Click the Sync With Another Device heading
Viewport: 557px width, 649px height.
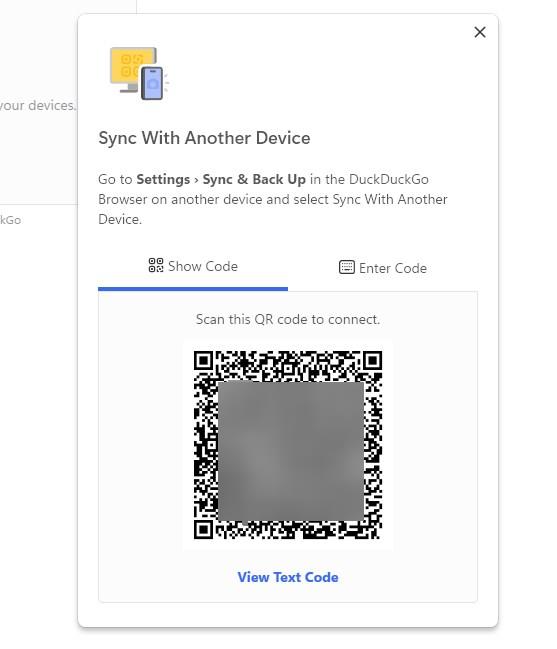click(204, 138)
